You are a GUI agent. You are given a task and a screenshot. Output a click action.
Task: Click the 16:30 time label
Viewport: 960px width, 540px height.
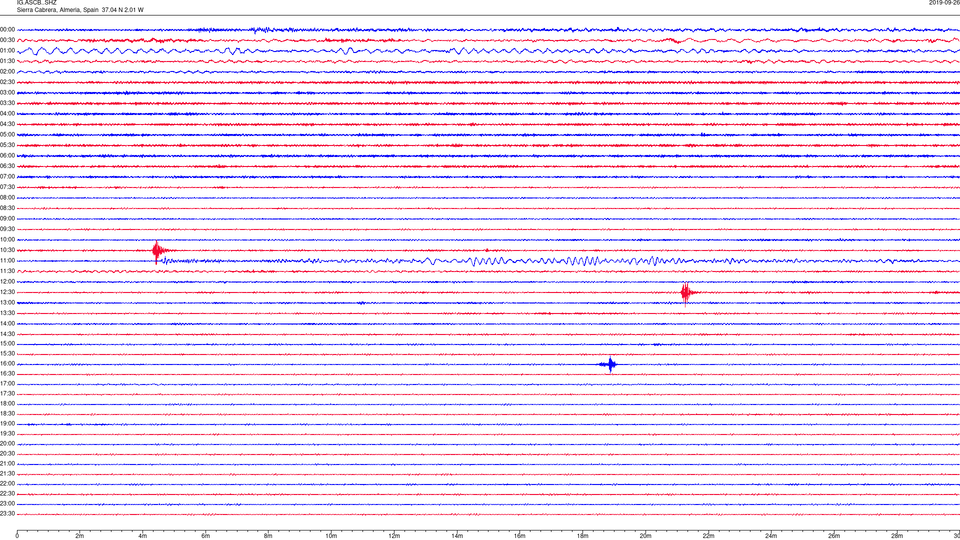click(x=7, y=373)
